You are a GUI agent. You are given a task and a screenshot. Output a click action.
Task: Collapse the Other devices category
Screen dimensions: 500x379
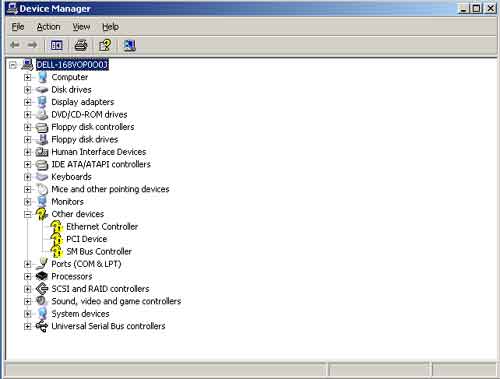tap(28, 214)
